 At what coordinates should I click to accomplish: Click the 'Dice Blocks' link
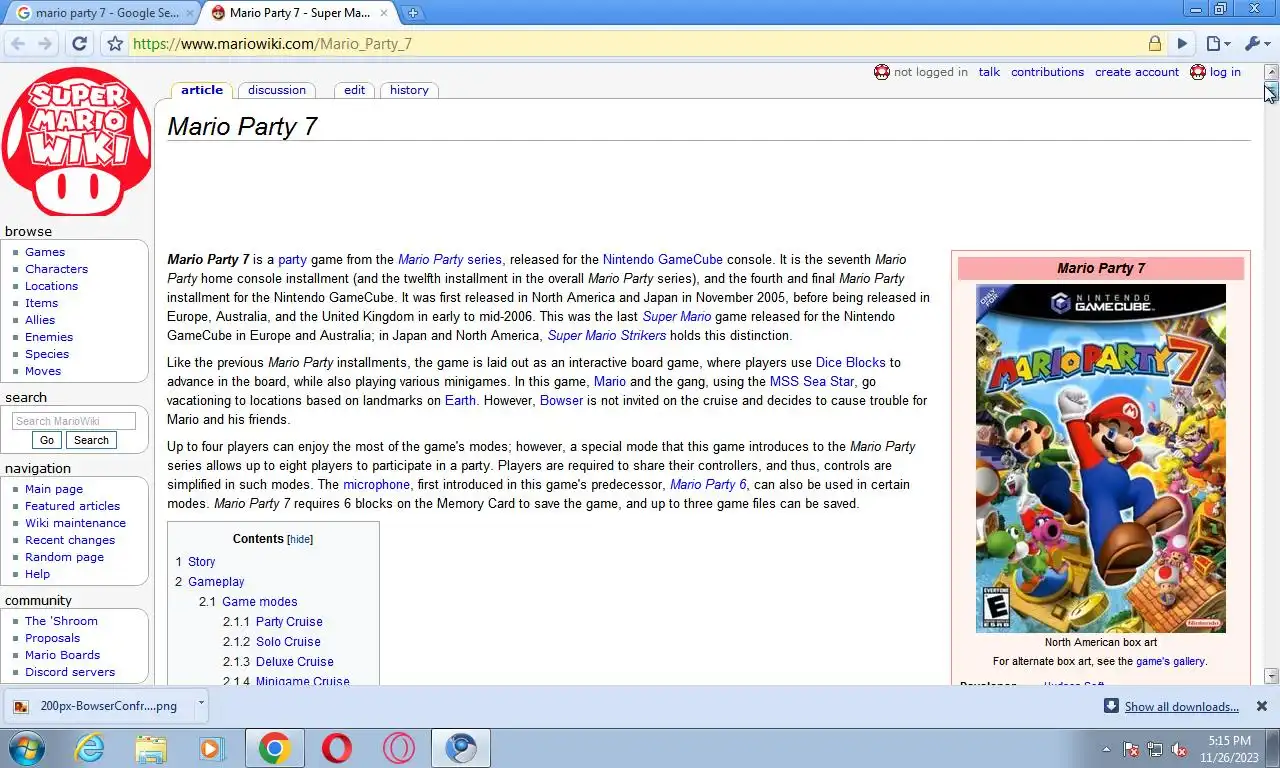(850, 363)
